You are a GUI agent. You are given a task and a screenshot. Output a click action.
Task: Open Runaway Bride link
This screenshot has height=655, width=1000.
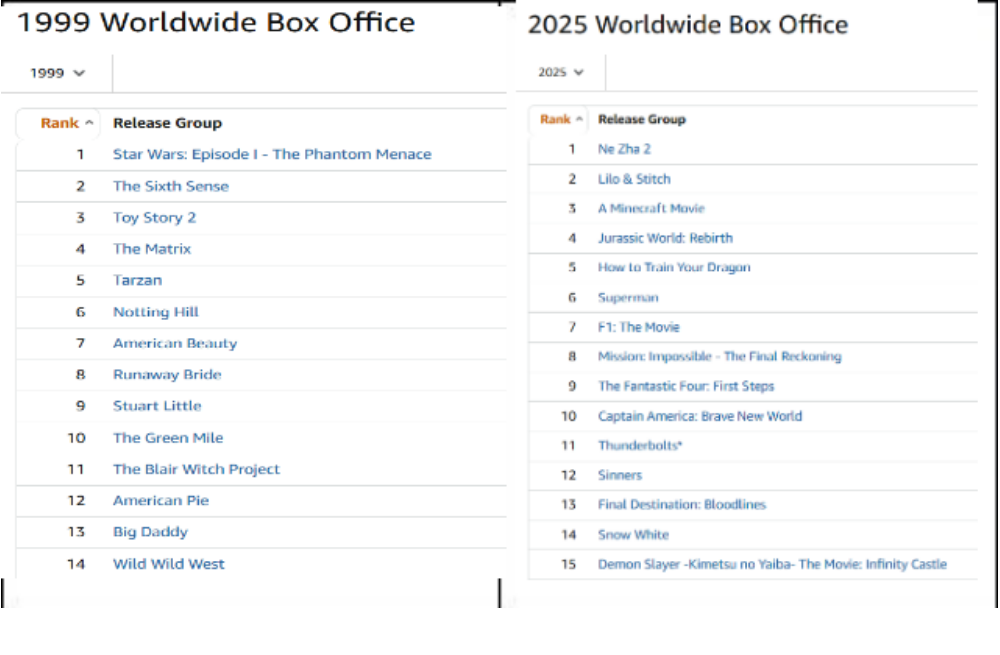167,374
